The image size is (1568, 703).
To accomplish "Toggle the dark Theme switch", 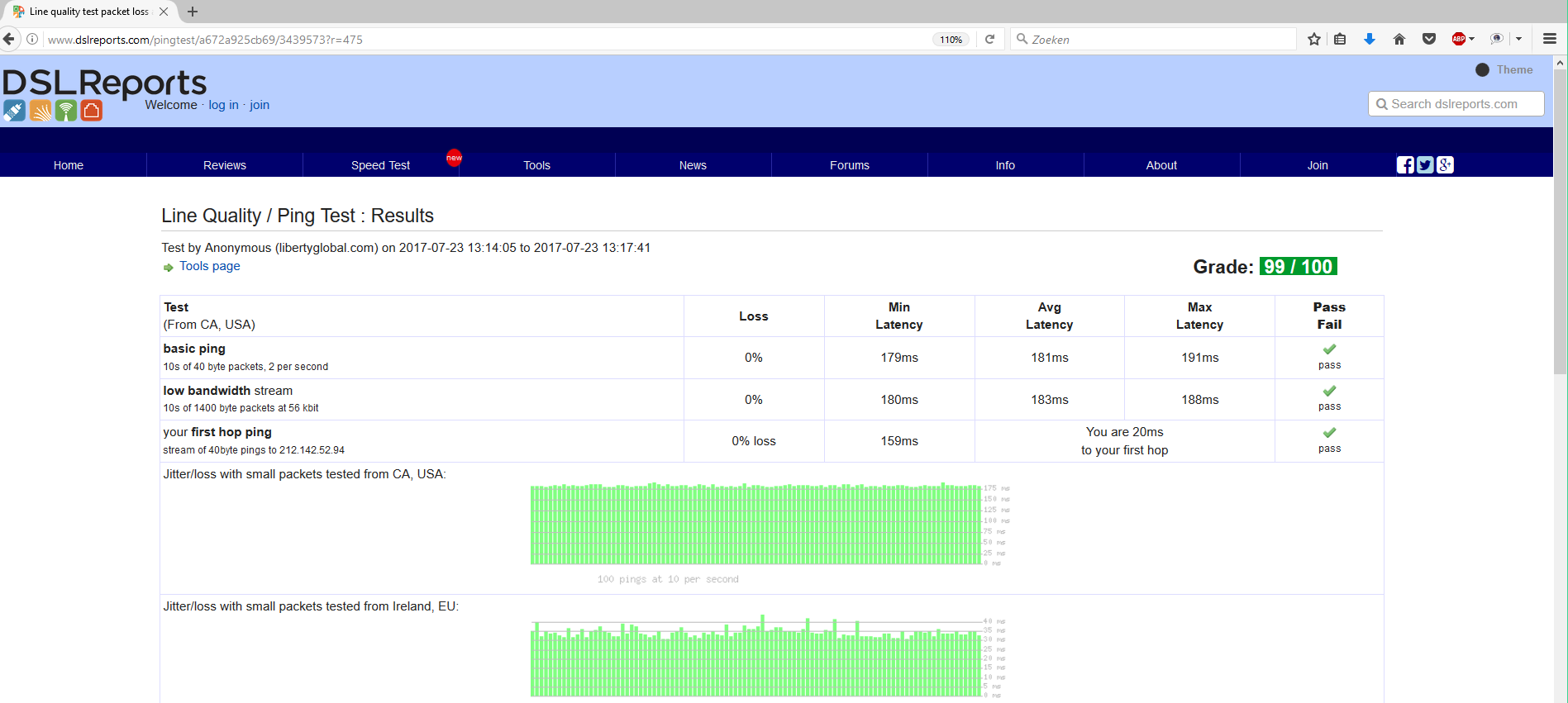I will point(1483,70).
